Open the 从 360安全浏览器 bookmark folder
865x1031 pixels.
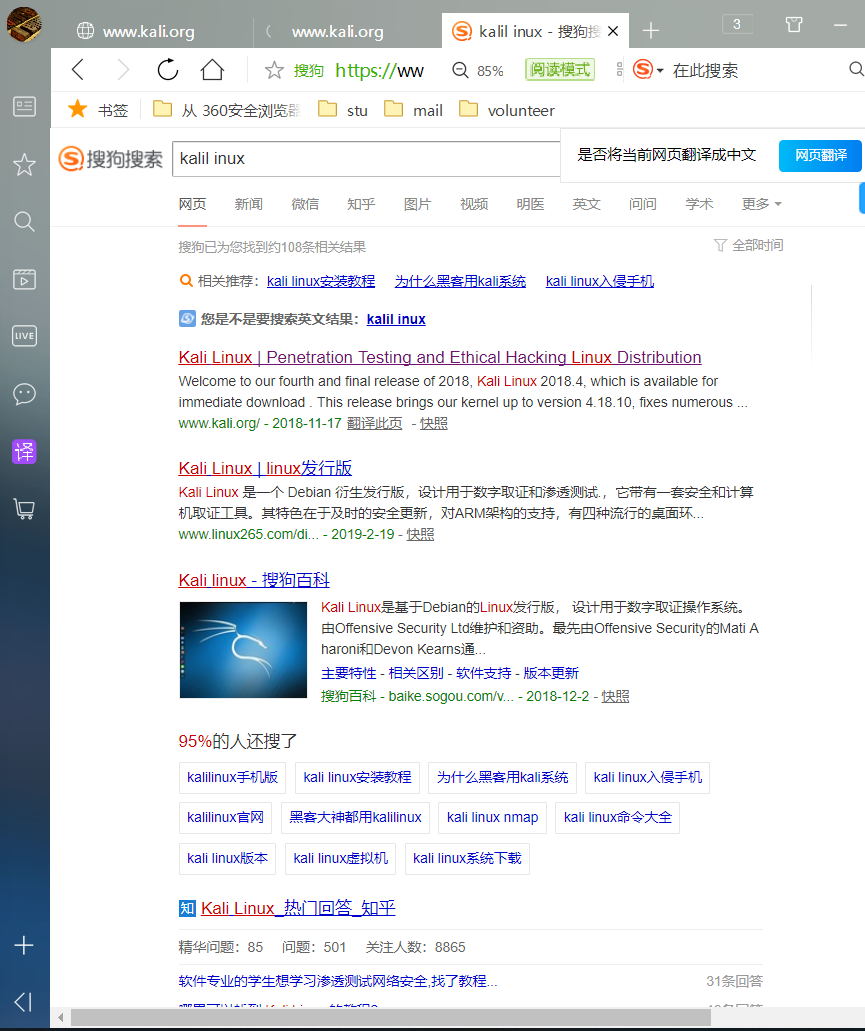click(227, 110)
